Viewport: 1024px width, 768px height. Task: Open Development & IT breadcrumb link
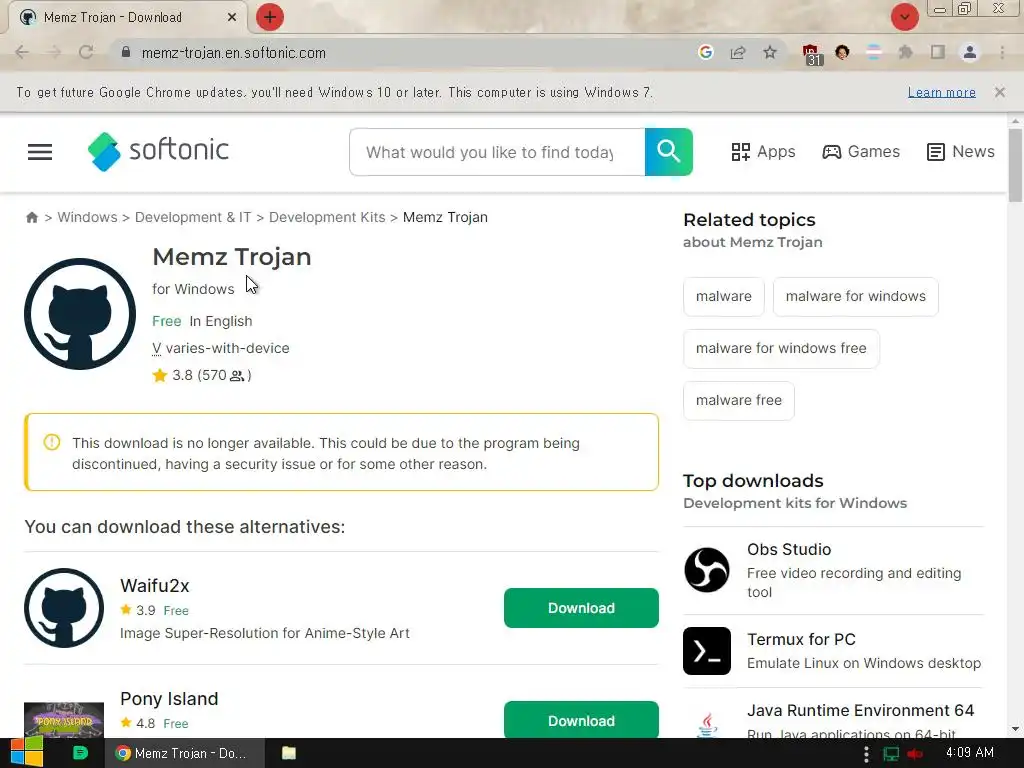(x=193, y=217)
